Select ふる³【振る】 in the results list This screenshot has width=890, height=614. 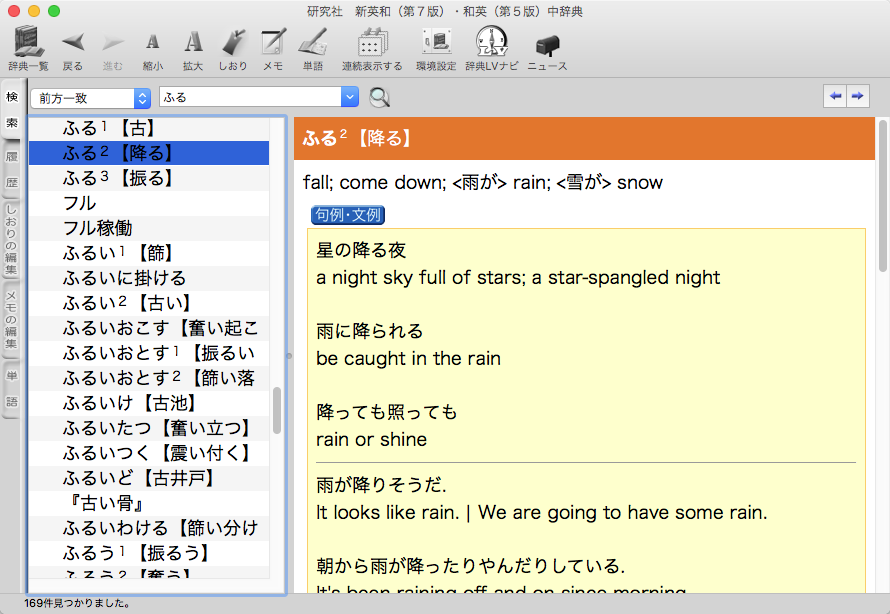coord(118,178)
